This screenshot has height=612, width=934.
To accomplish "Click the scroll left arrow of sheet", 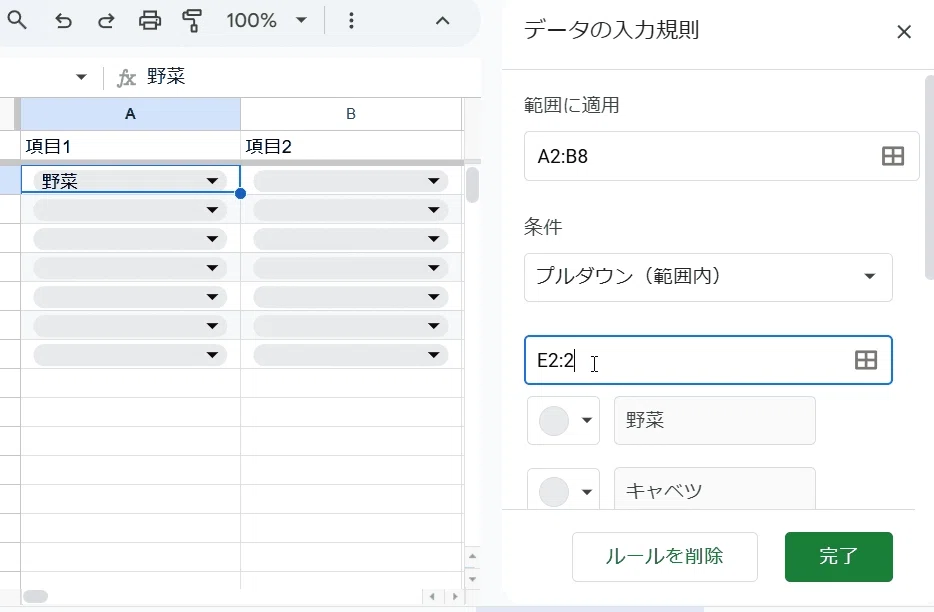I will pyautogui.click(x=432, y=597).
